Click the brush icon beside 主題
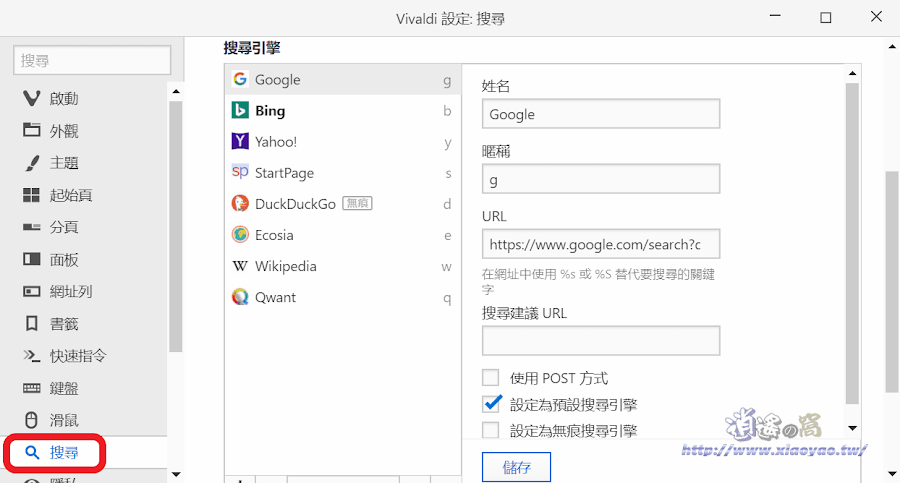 [x=32, y=163]
